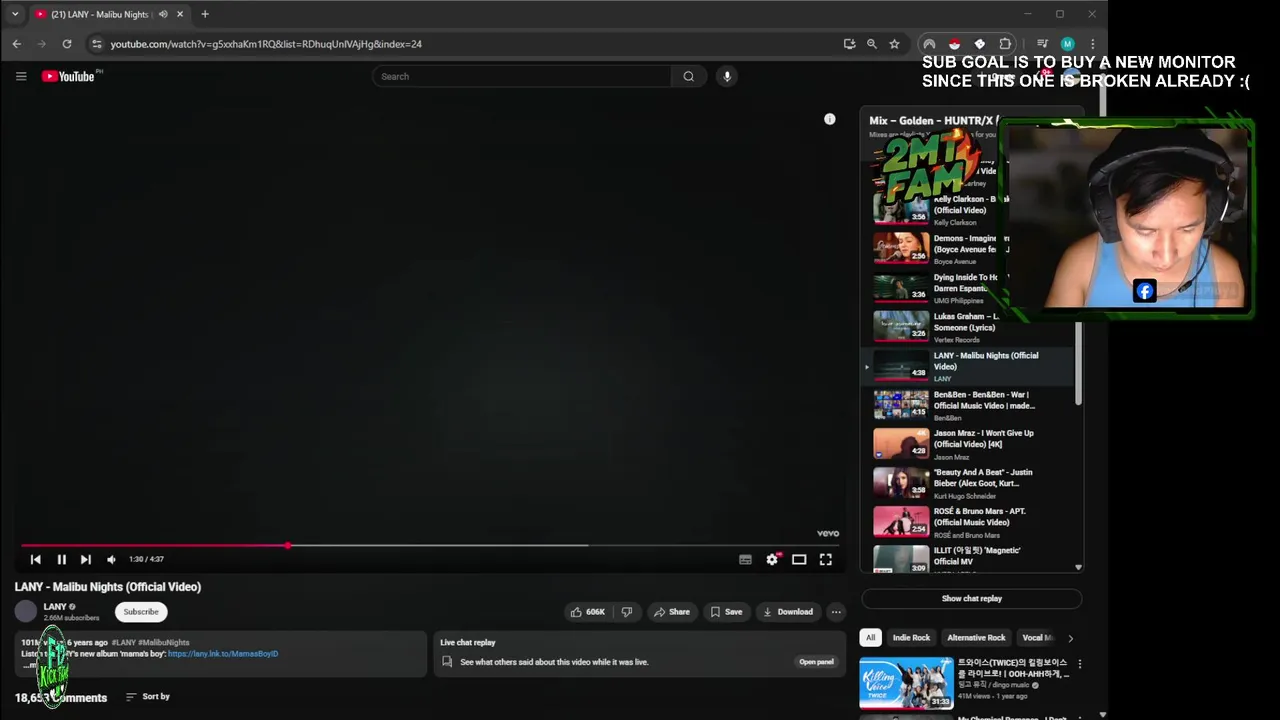Open LANY channel avatar

pyautogui.click(x=26, y=611)
